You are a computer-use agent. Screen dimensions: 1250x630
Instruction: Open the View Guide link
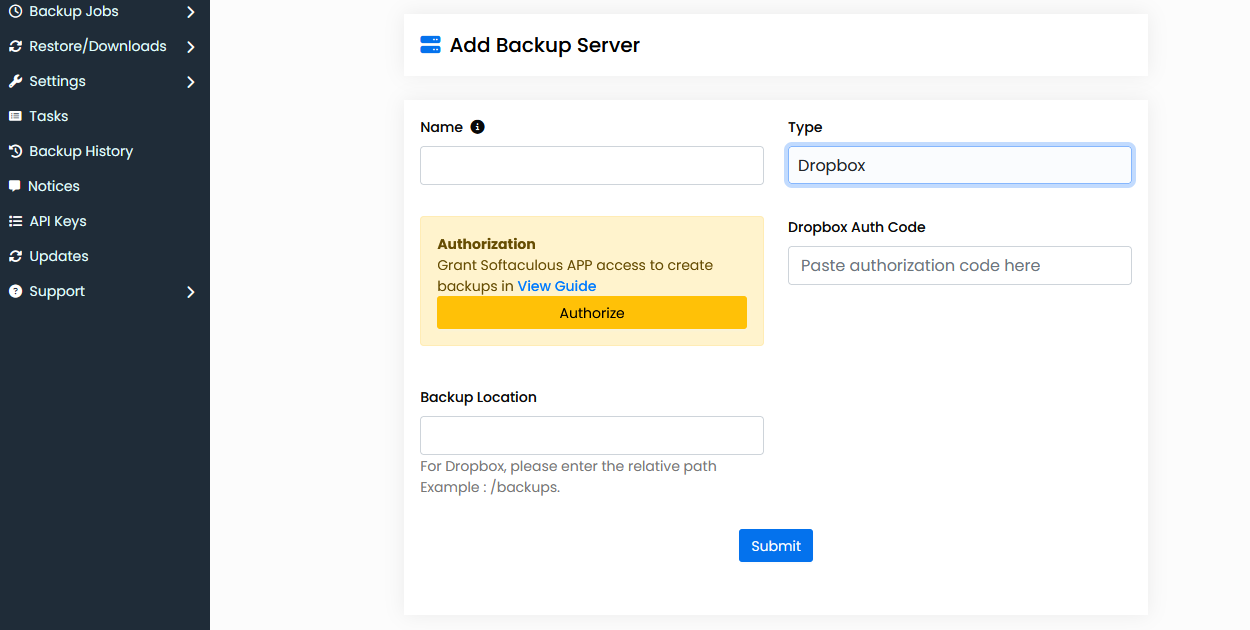pos(557,286)
